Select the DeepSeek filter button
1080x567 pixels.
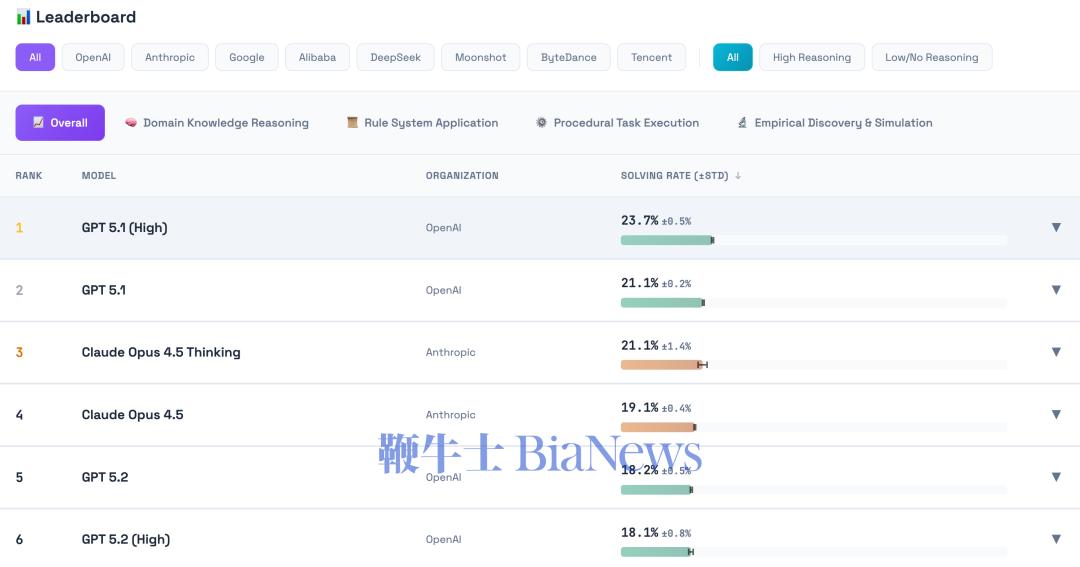pyautogui.click(x=394, y=57)
